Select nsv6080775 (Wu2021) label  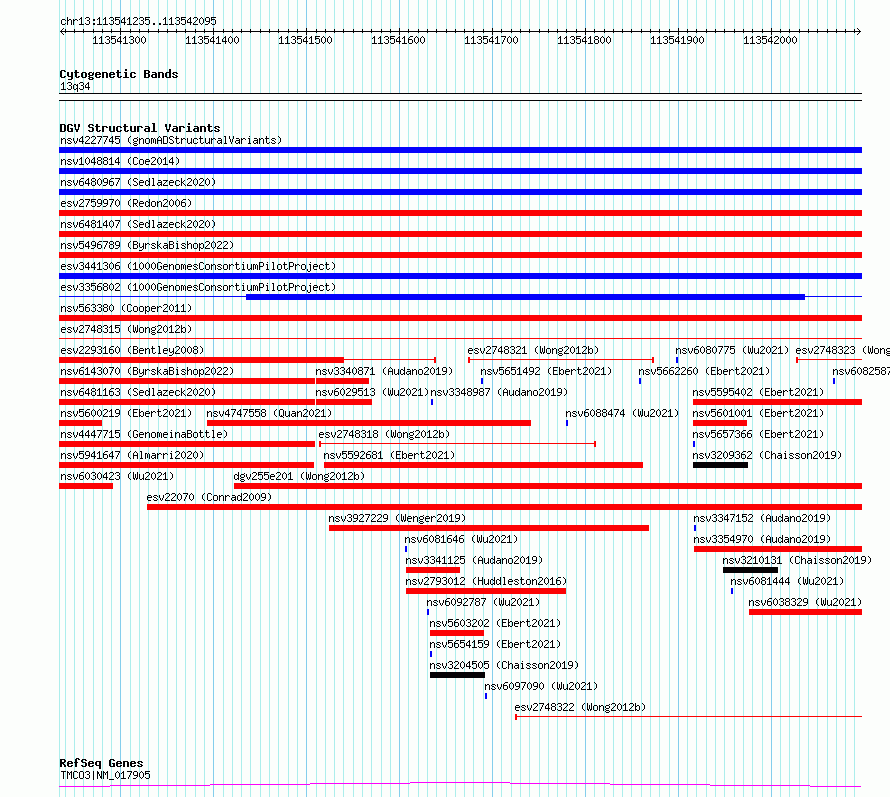732,350
